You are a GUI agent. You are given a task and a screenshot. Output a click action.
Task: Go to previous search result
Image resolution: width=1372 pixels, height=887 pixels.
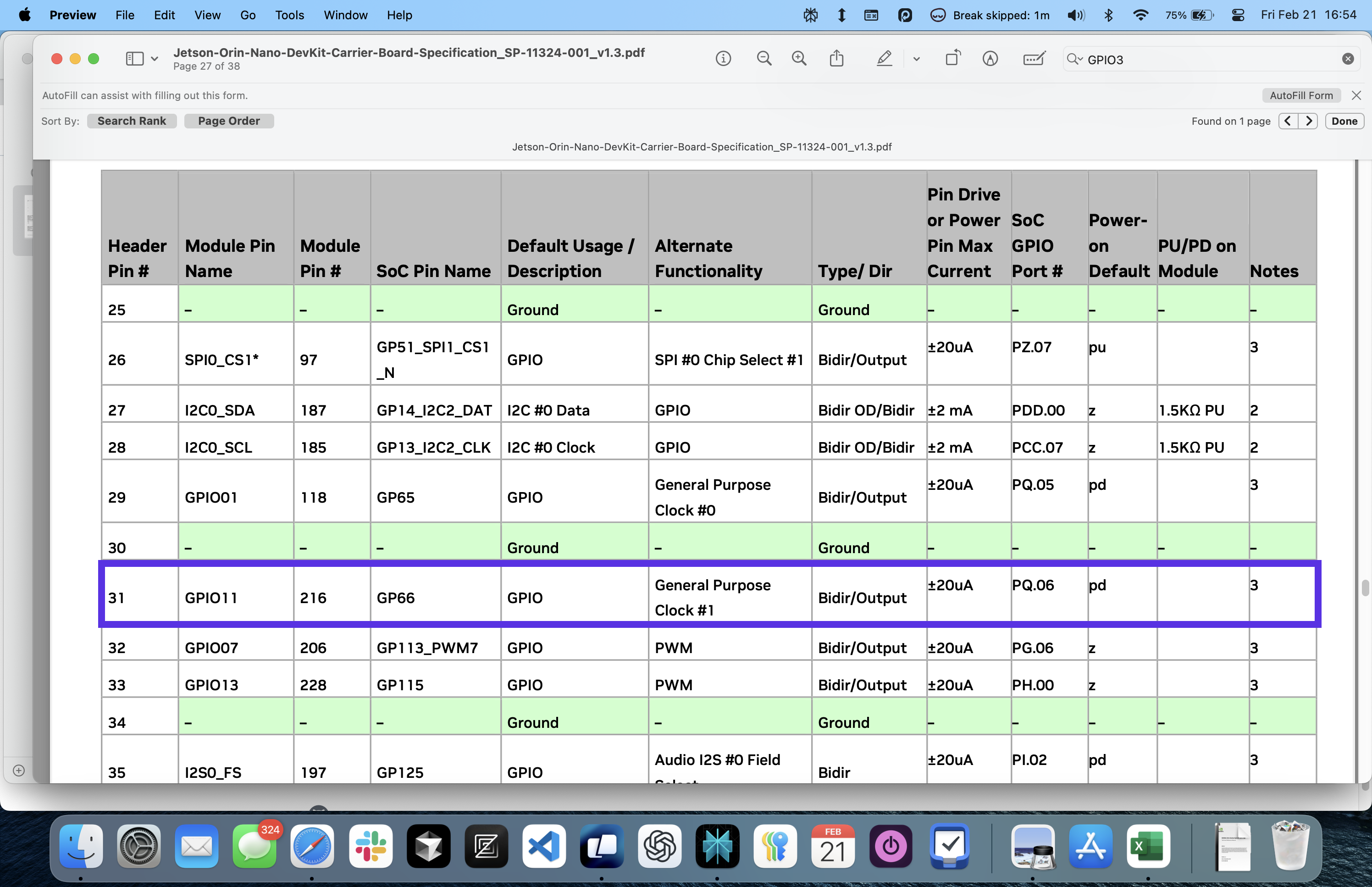click(x=1288, y=121)
